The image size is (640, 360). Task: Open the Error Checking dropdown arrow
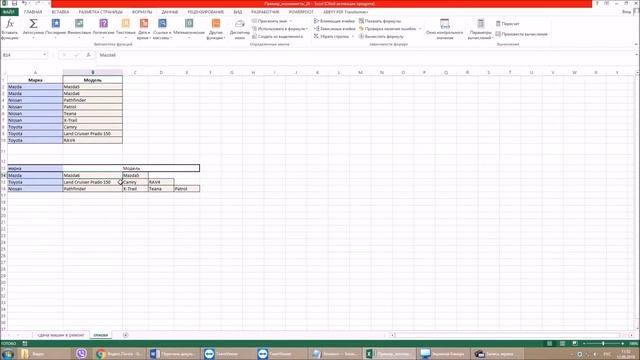point(420,29)
